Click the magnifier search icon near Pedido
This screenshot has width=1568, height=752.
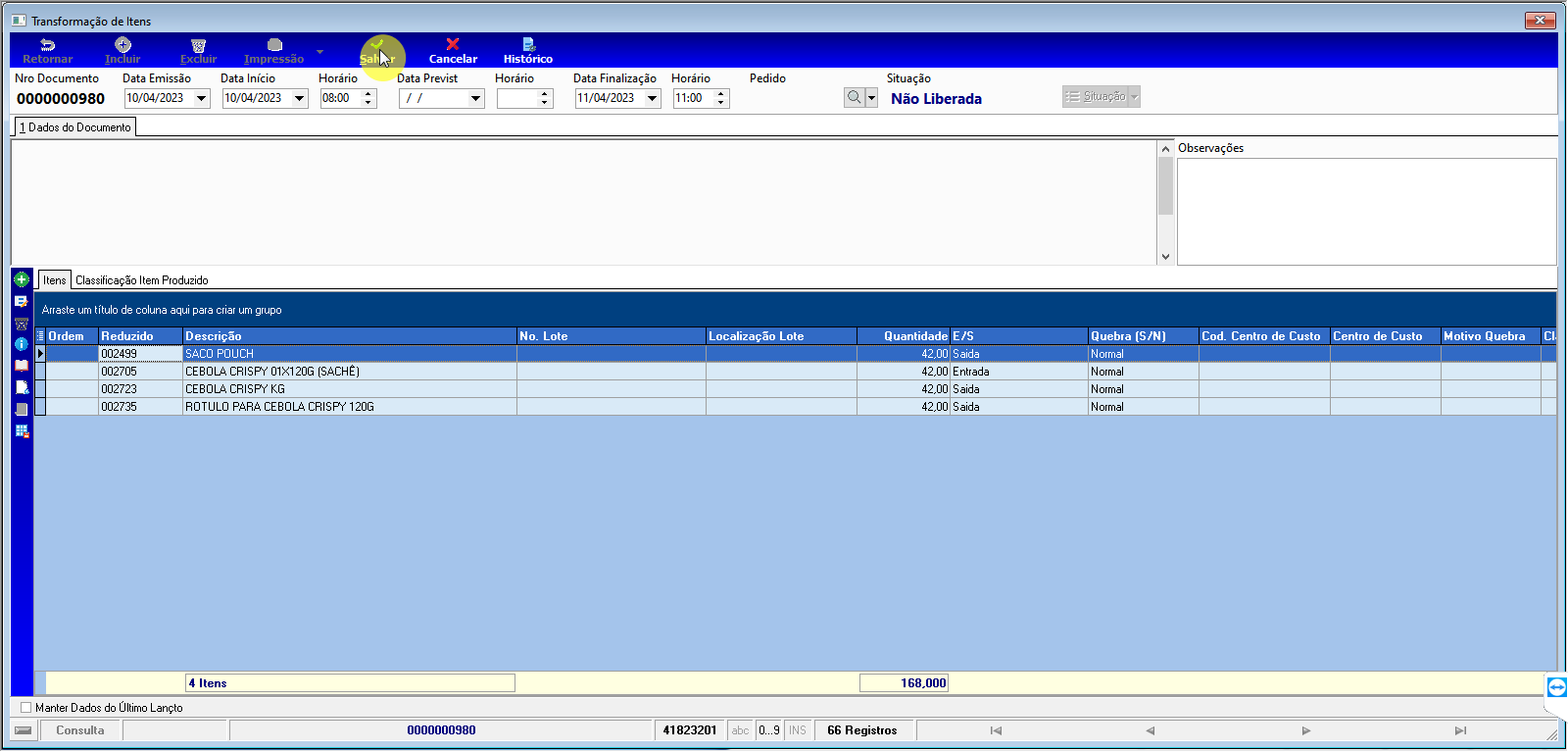point(855,97)
